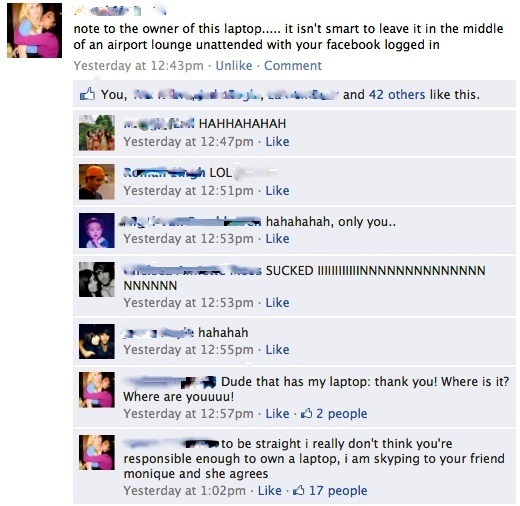
Task: Like the 1:02pm 'monique' comment
Action: tap(270, 491)
